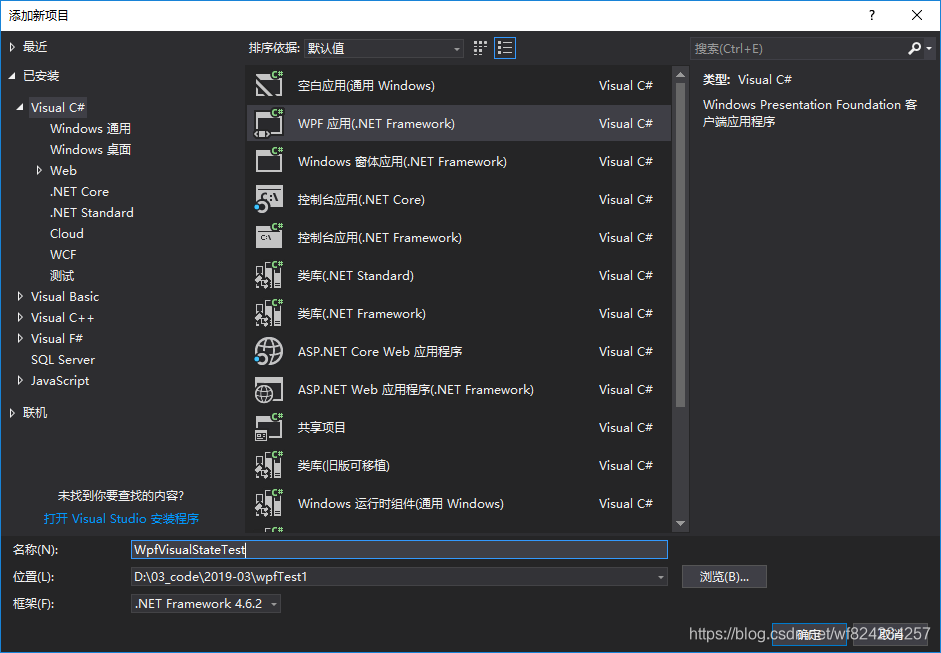This screenshot has height=653, width=941.
Task: Expand the Web tree node
Action: pos(39,170)
